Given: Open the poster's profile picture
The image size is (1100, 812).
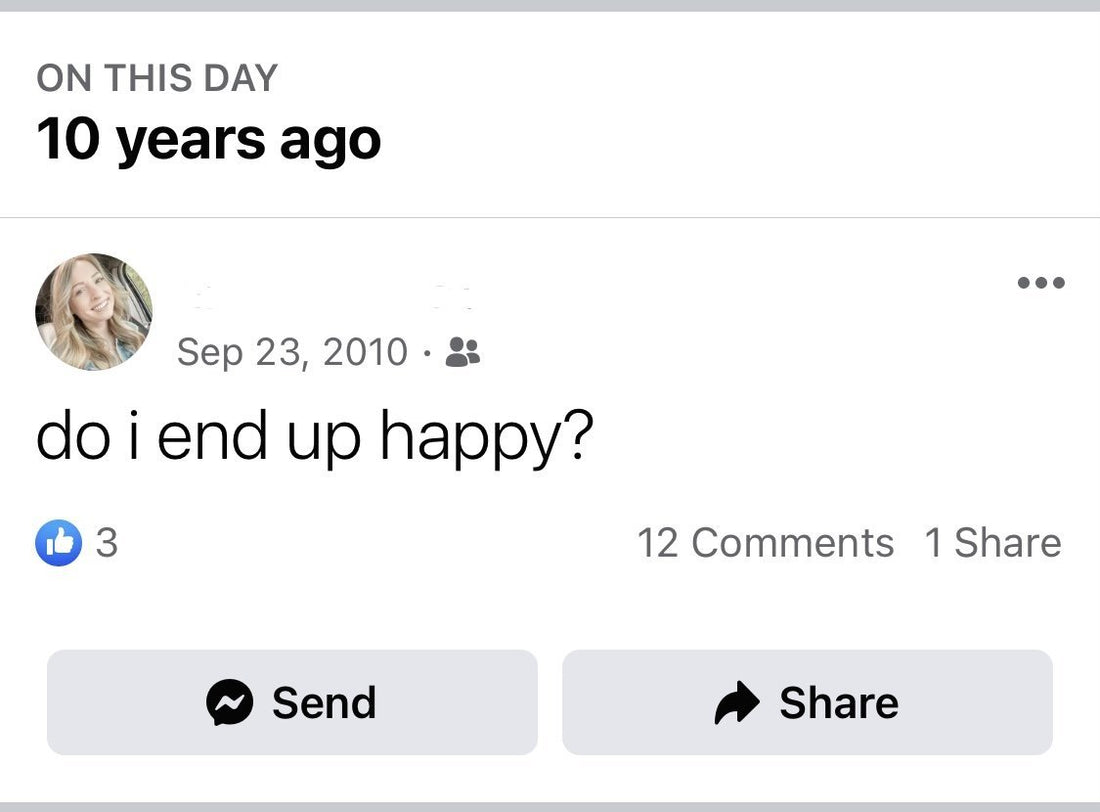Looking at the screenshot, I should click(94, 311).
